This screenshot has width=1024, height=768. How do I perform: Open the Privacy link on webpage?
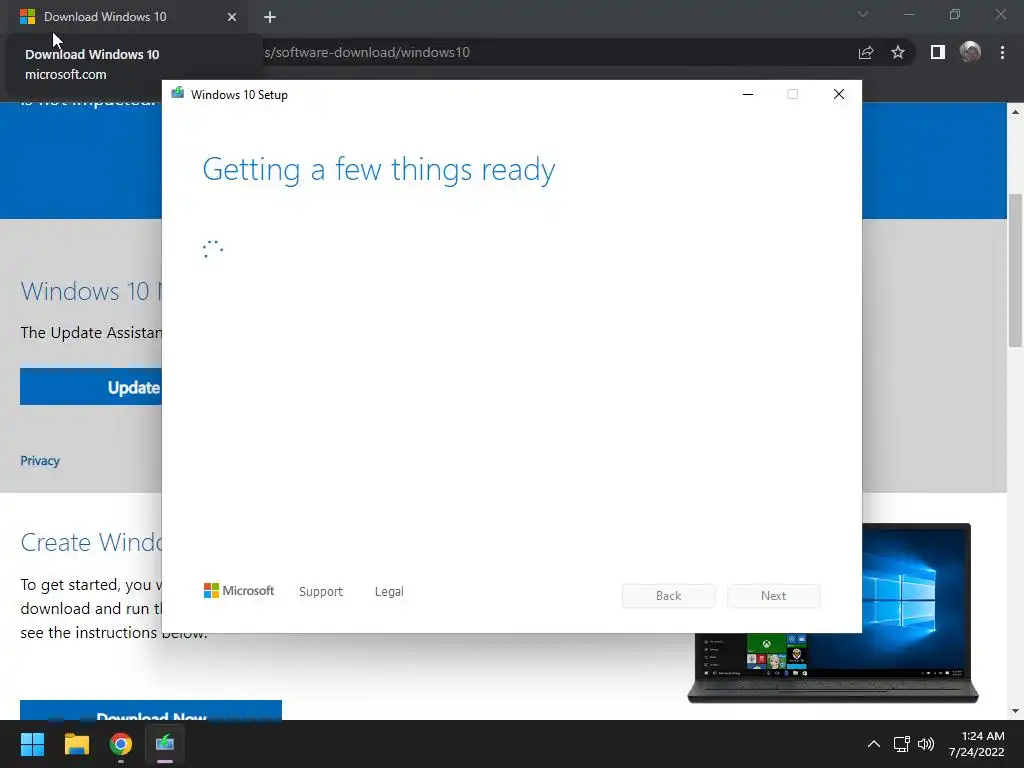pos(40,461)
